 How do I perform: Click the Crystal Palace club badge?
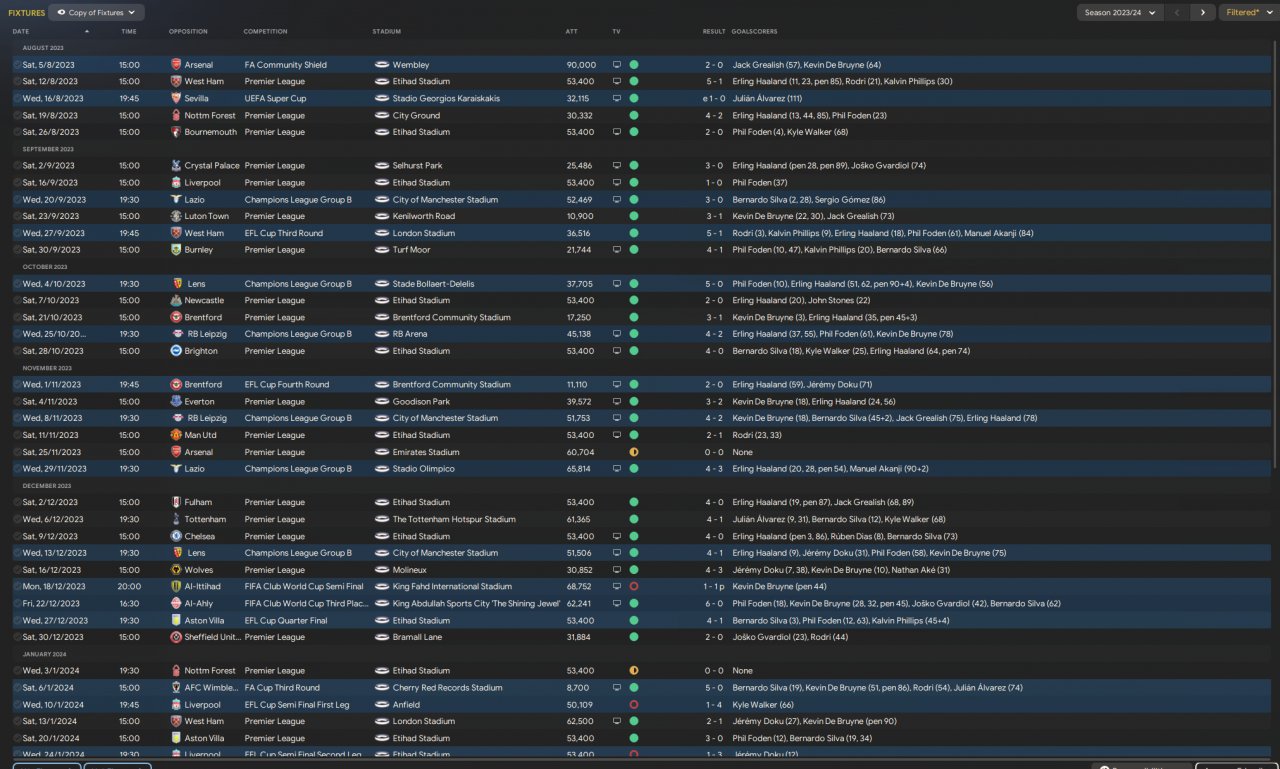[x=176, y=166]
